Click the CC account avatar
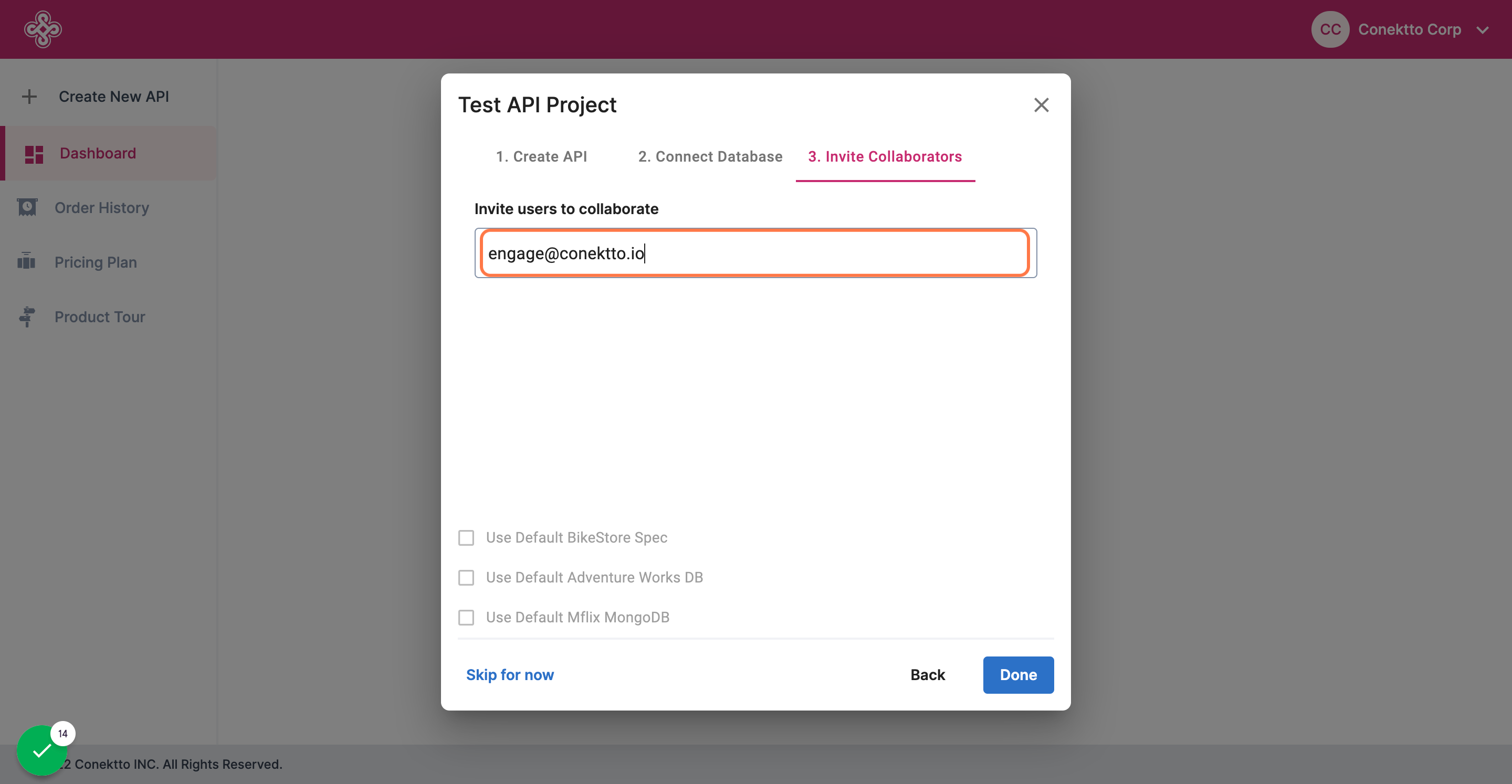Screen dimensions: 1512x784 pyautogui.click(x=1330, y=29)
